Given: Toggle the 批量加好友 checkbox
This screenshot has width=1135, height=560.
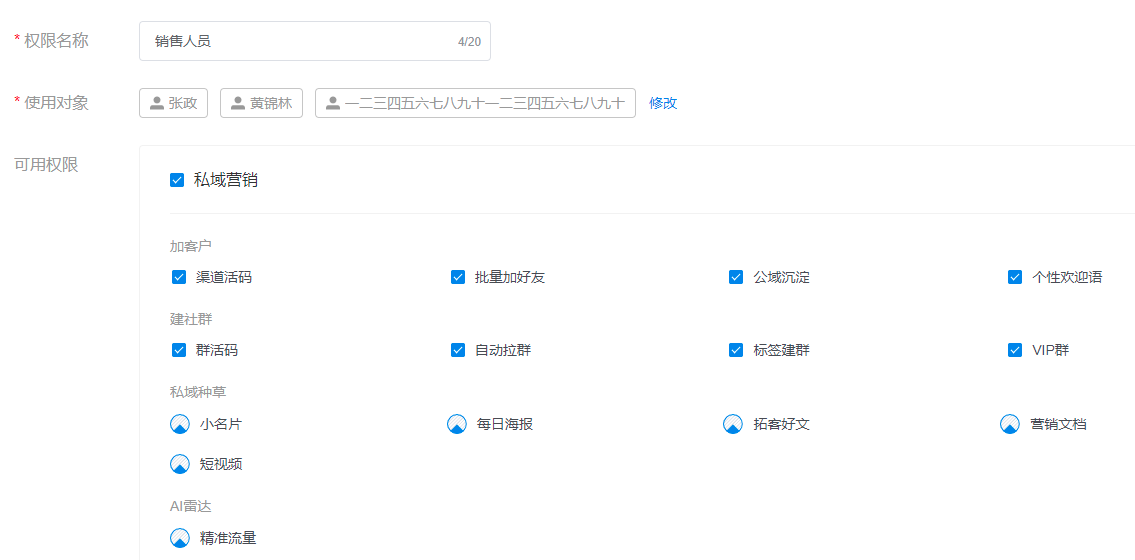Looking at the screenshot, I should [x=458, y=277].
